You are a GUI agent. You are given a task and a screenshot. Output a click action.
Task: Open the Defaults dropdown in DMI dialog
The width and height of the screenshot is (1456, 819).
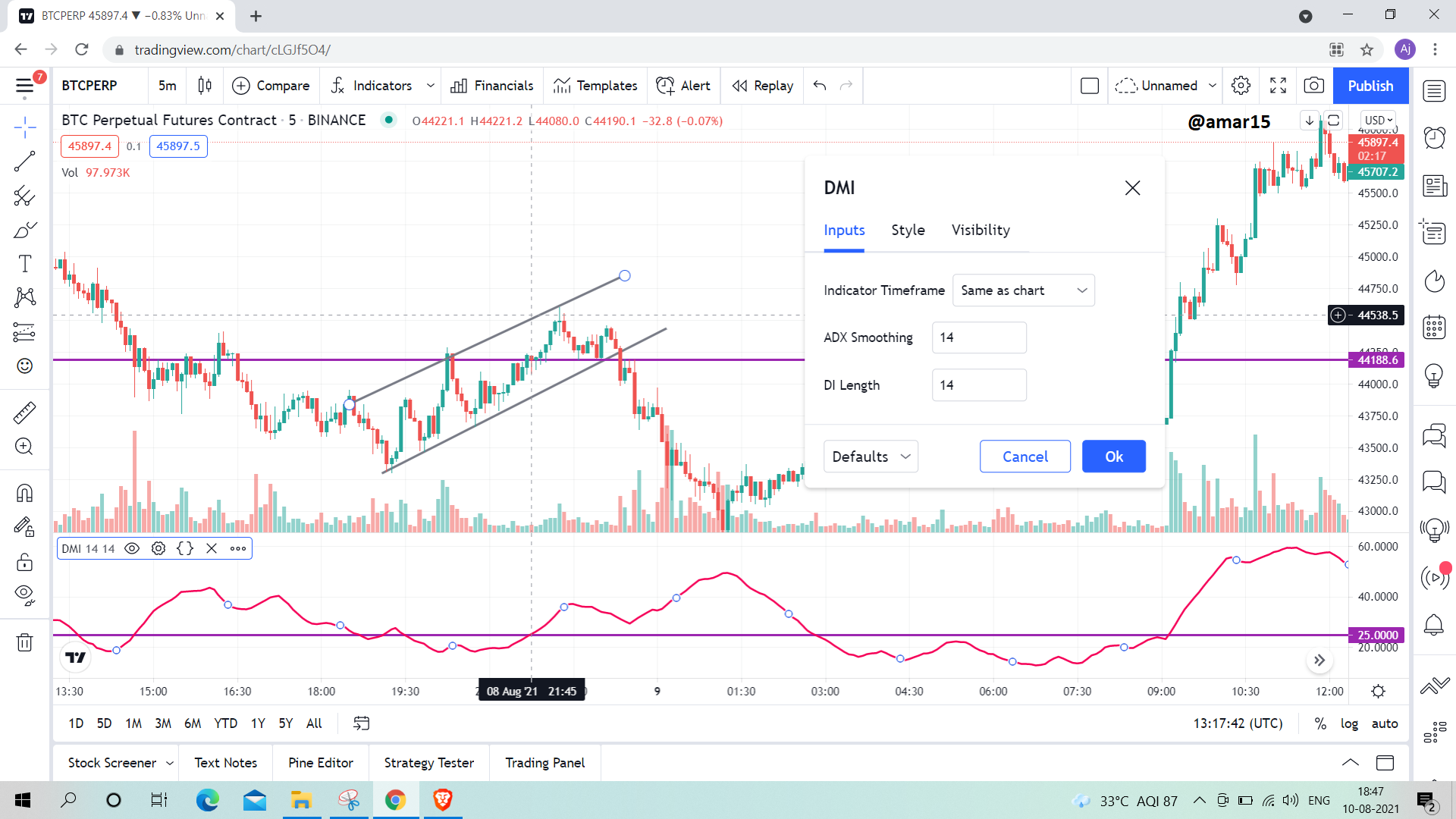[871, 457]
